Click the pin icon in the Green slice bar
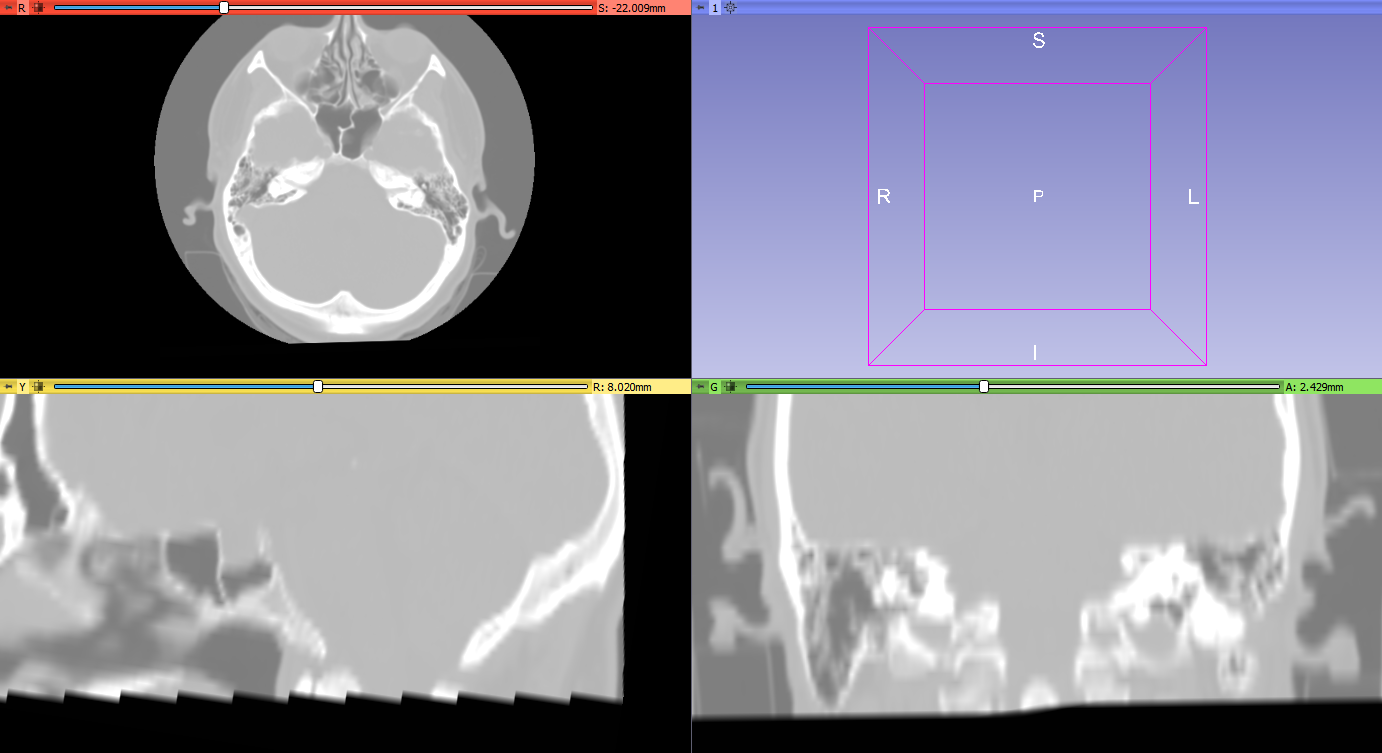The image size is (1382, 753). [700, 386]
